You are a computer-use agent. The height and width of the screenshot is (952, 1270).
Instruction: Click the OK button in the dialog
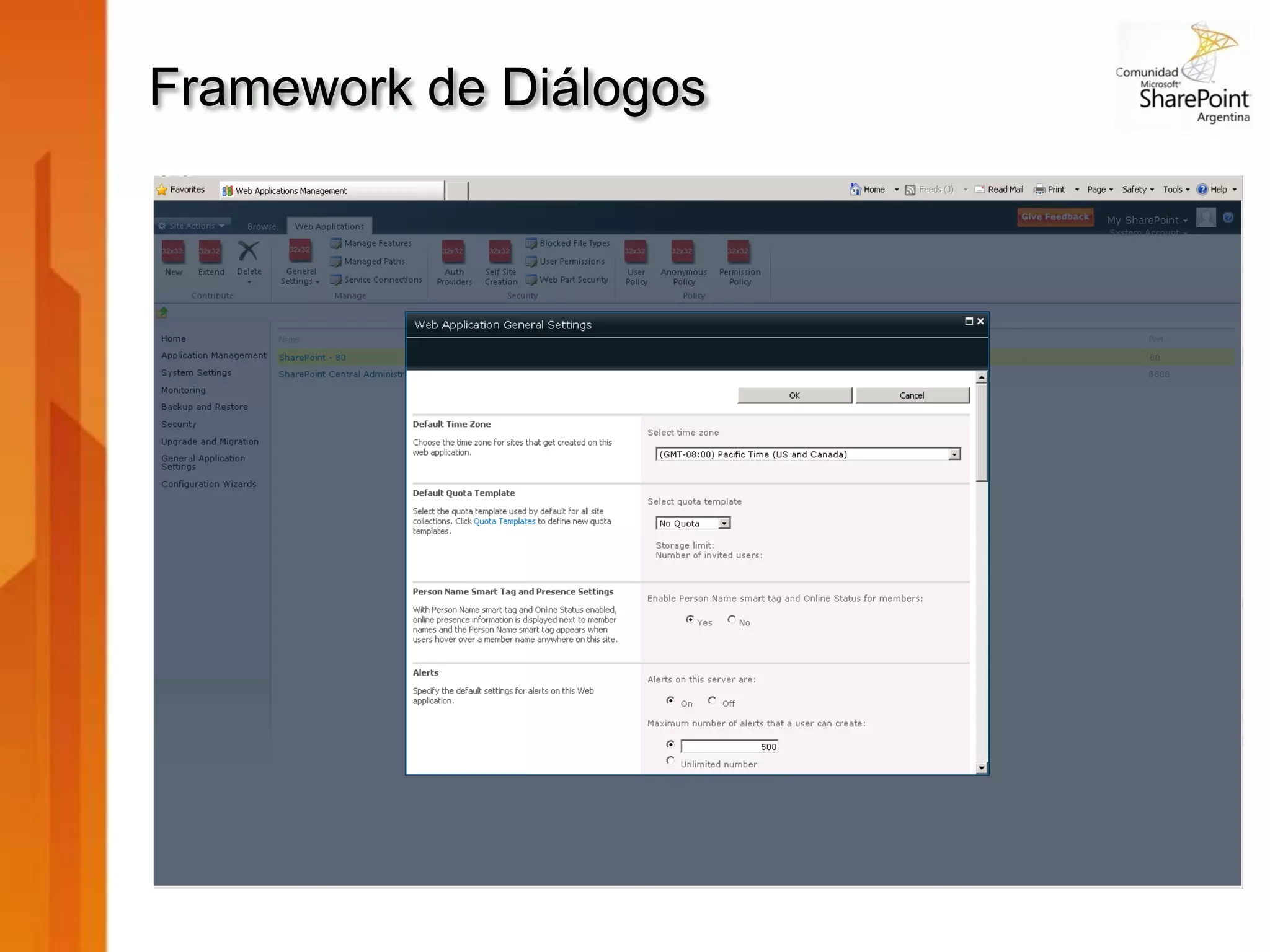tap(794, 395)
